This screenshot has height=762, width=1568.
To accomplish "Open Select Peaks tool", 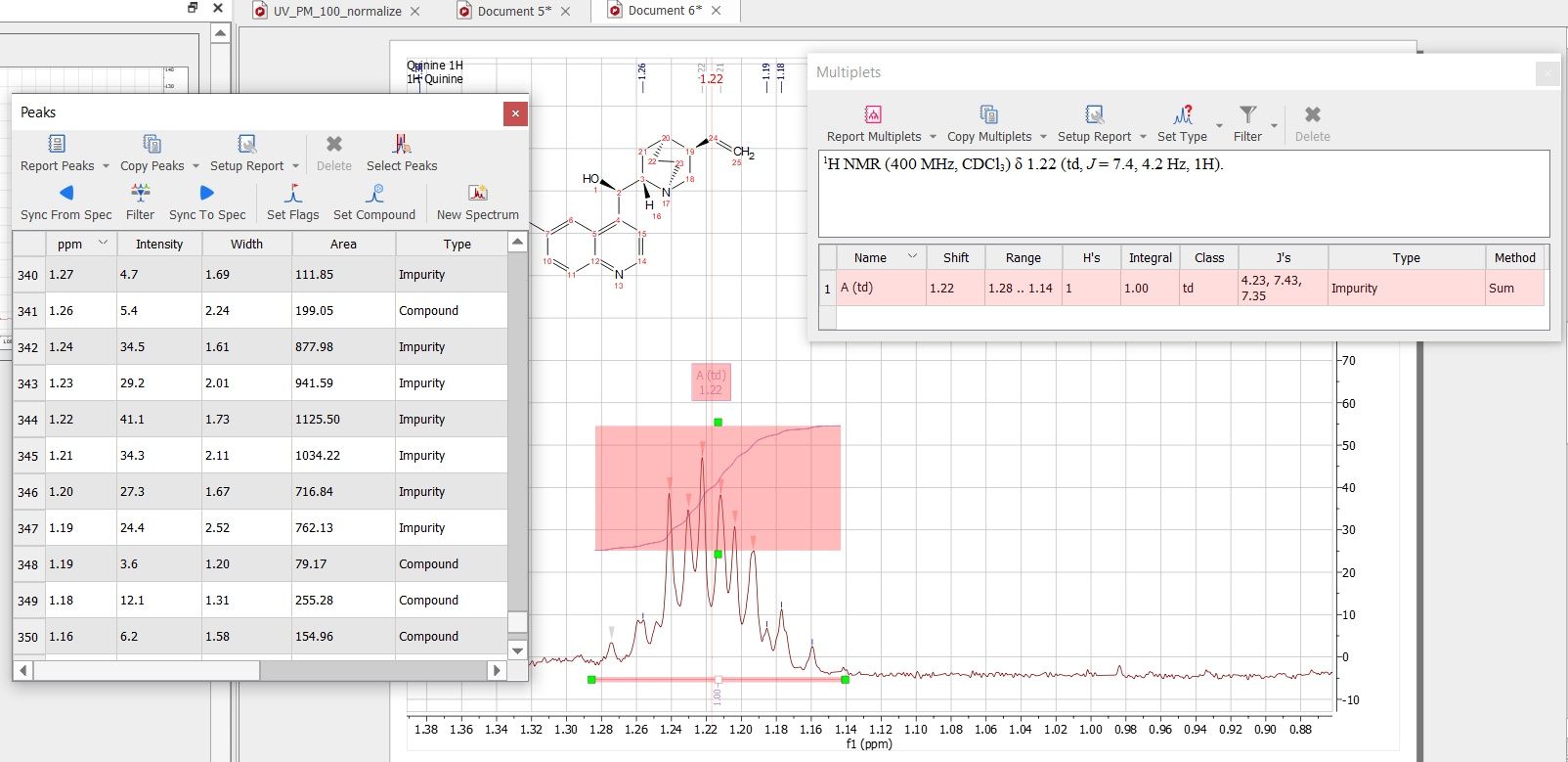I will [x=402, y=145].
